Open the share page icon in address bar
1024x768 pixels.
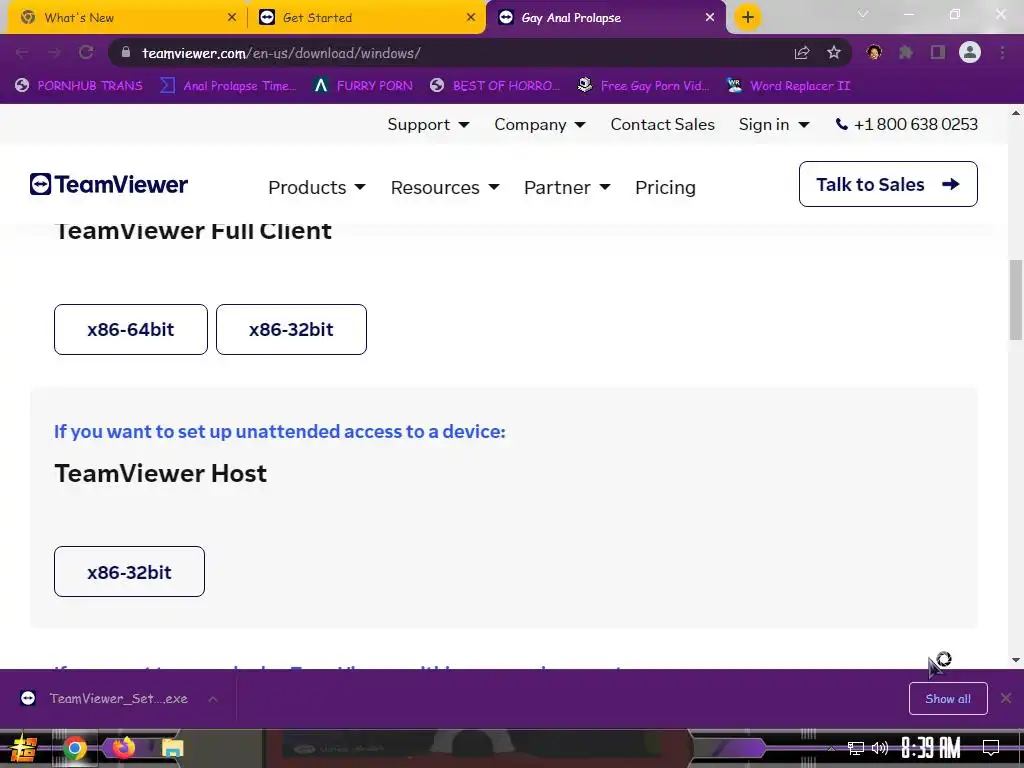coord(802,53)
